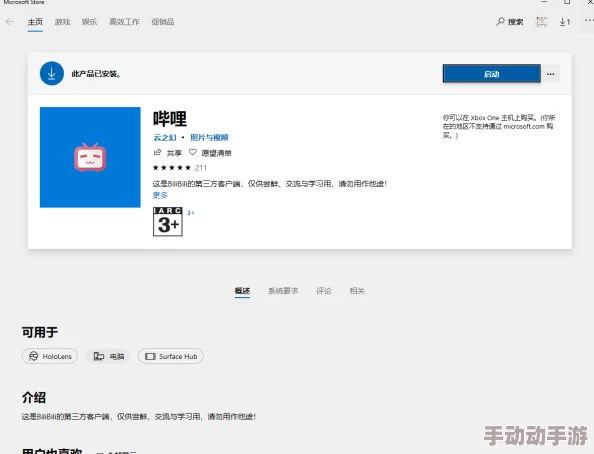Click 愿望清单 wishlist label
Image resolution: width=594 pixels, height=454 pixels.
(x=216, y=153)
